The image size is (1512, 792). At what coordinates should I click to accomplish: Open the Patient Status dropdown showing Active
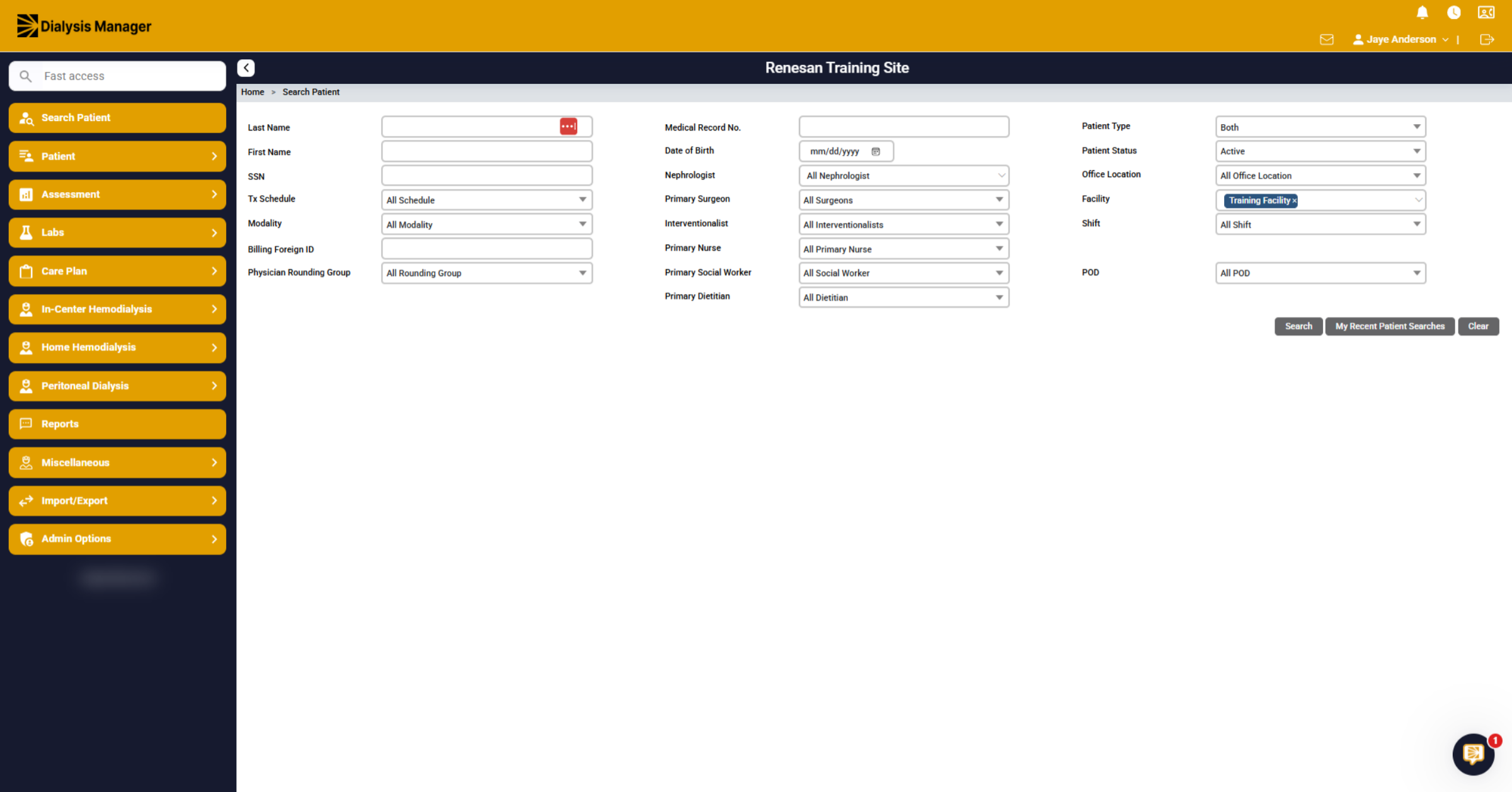tap(1320, 151)
